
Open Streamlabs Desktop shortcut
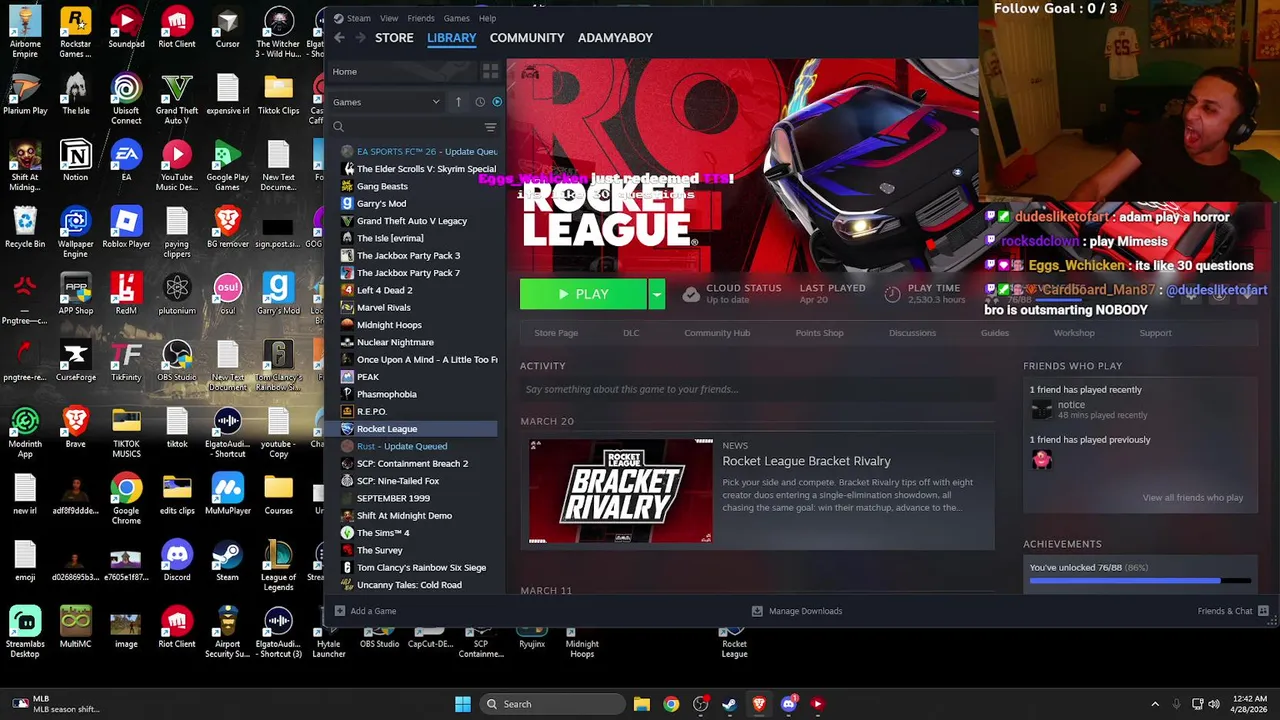25,632
